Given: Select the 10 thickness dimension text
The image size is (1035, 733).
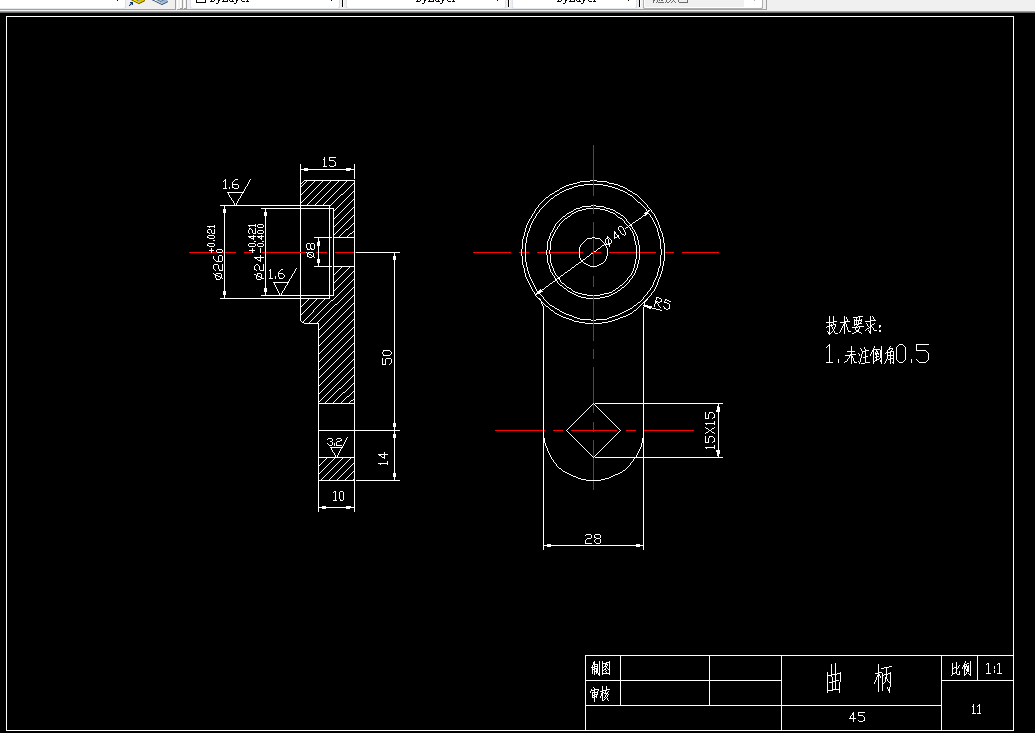Looking at the screenshot, I should pyautogui.click(x=338, y=496).
